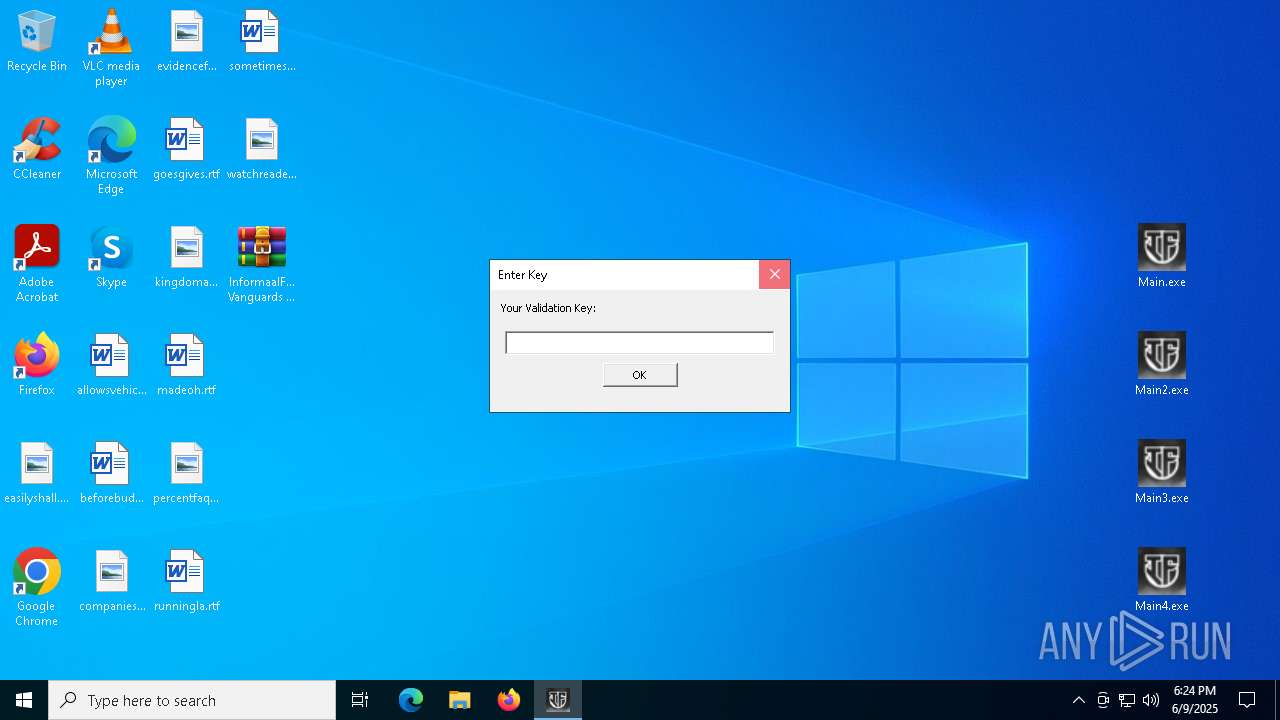Close the Enter Key dialog
Screen dimensions: 1280x720
point(774,274)
